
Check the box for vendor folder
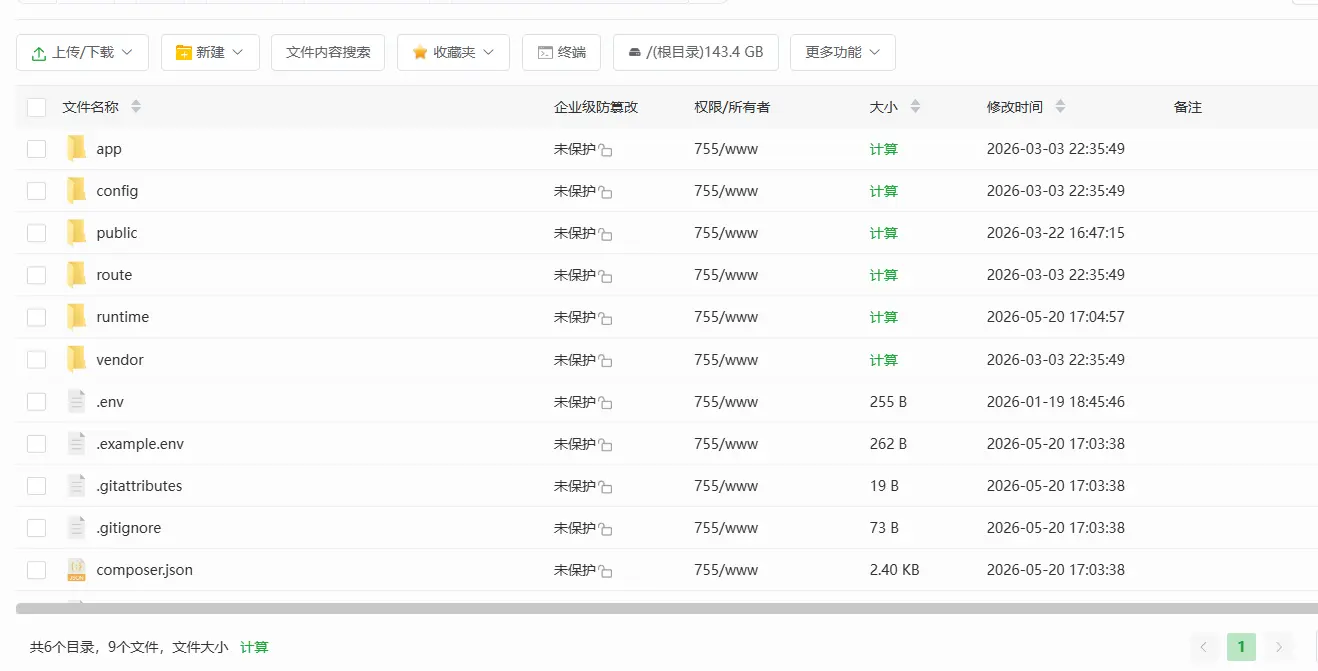(x=37, y=360)
